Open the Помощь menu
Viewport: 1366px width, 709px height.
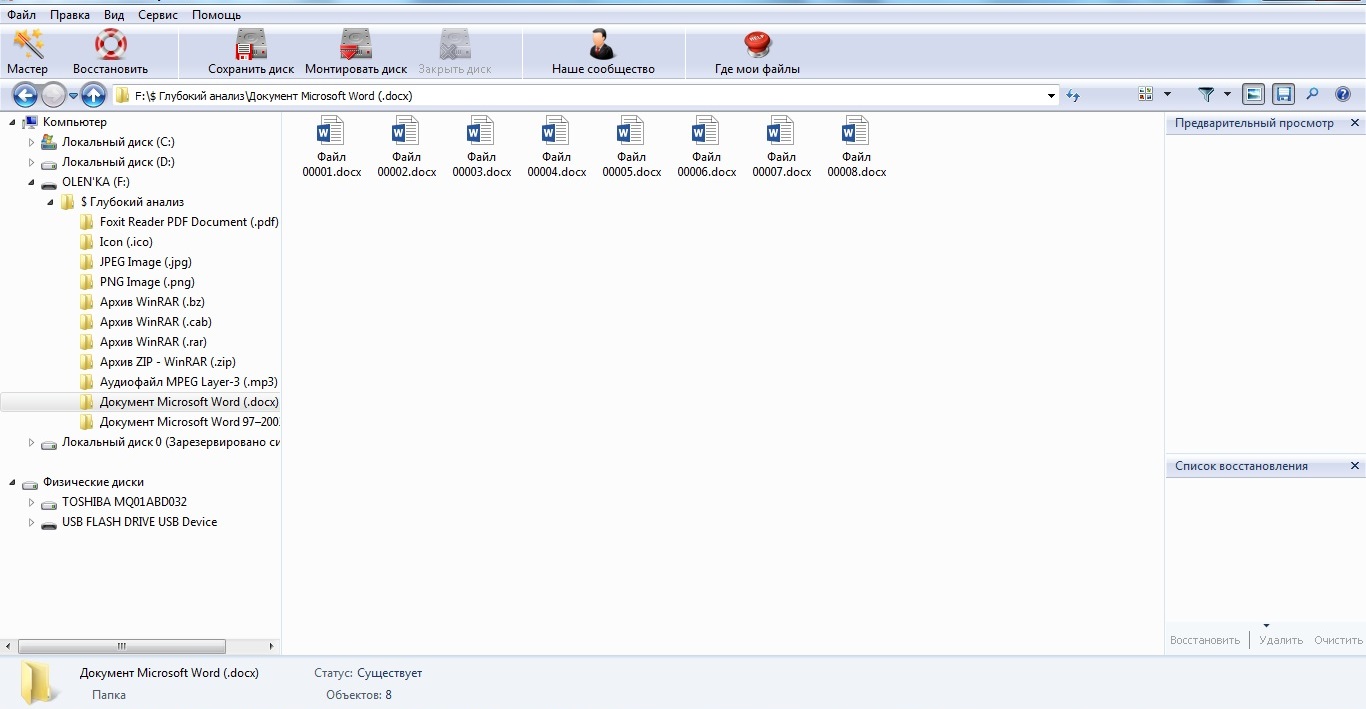(216, 15)
